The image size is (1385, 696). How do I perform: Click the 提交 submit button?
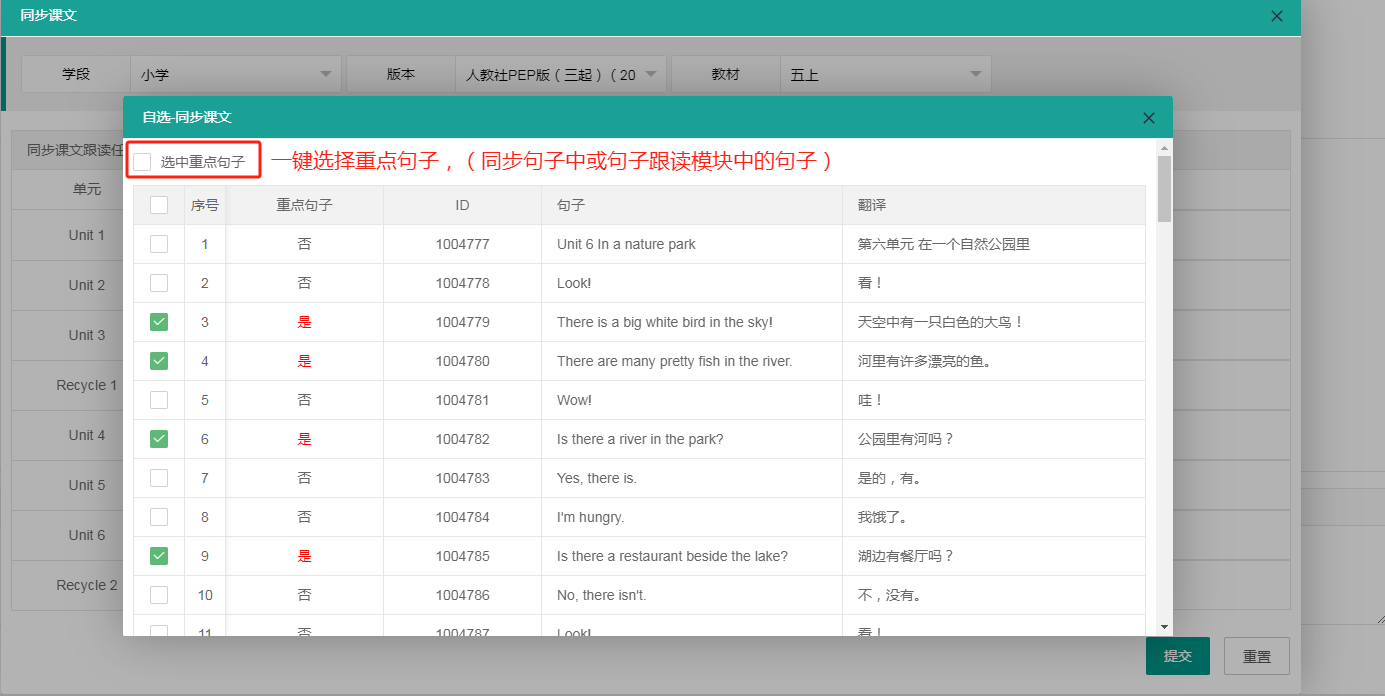pos(1178,656)
